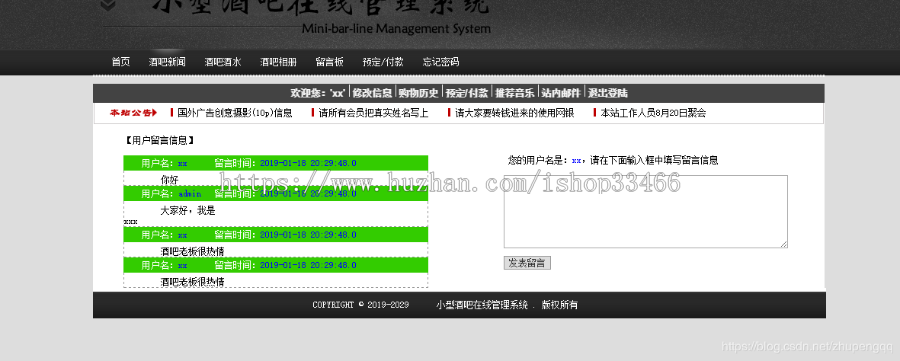Open the 留言板 page

pos(329,62)
